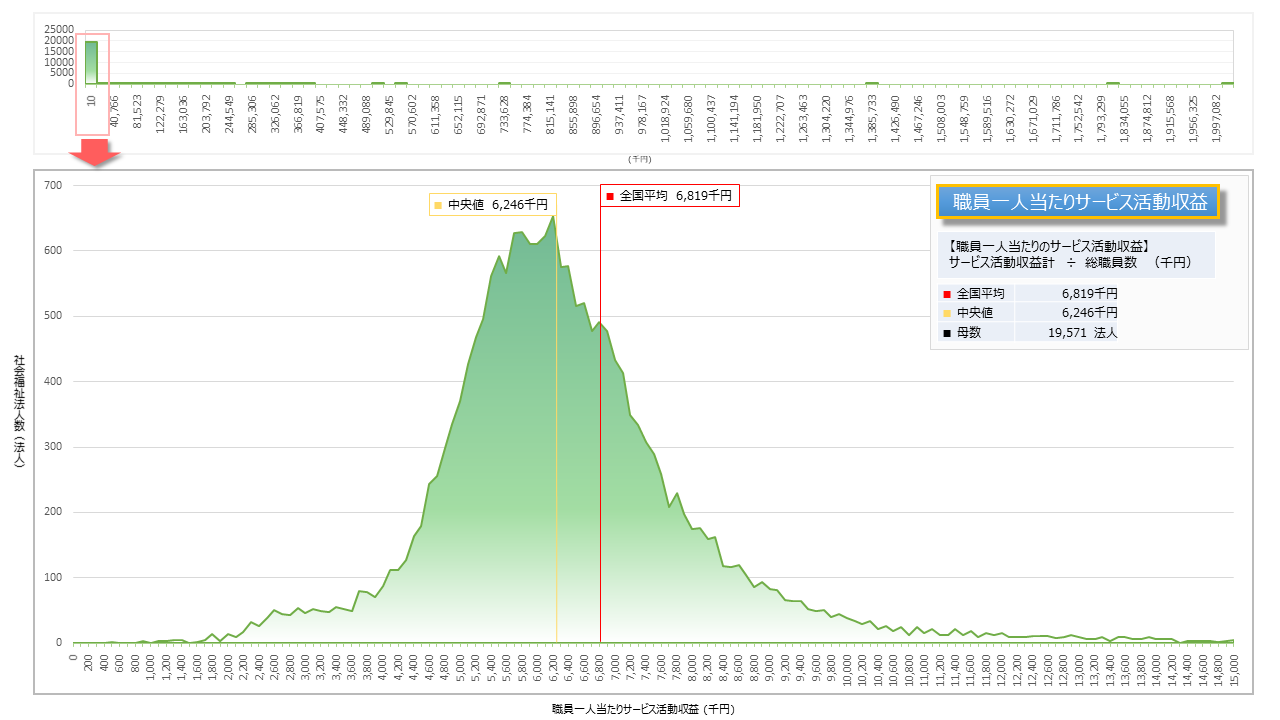
Task: Click the 職員一人当たりサービス活動収益 title banner
Action: click(1078, 201)
